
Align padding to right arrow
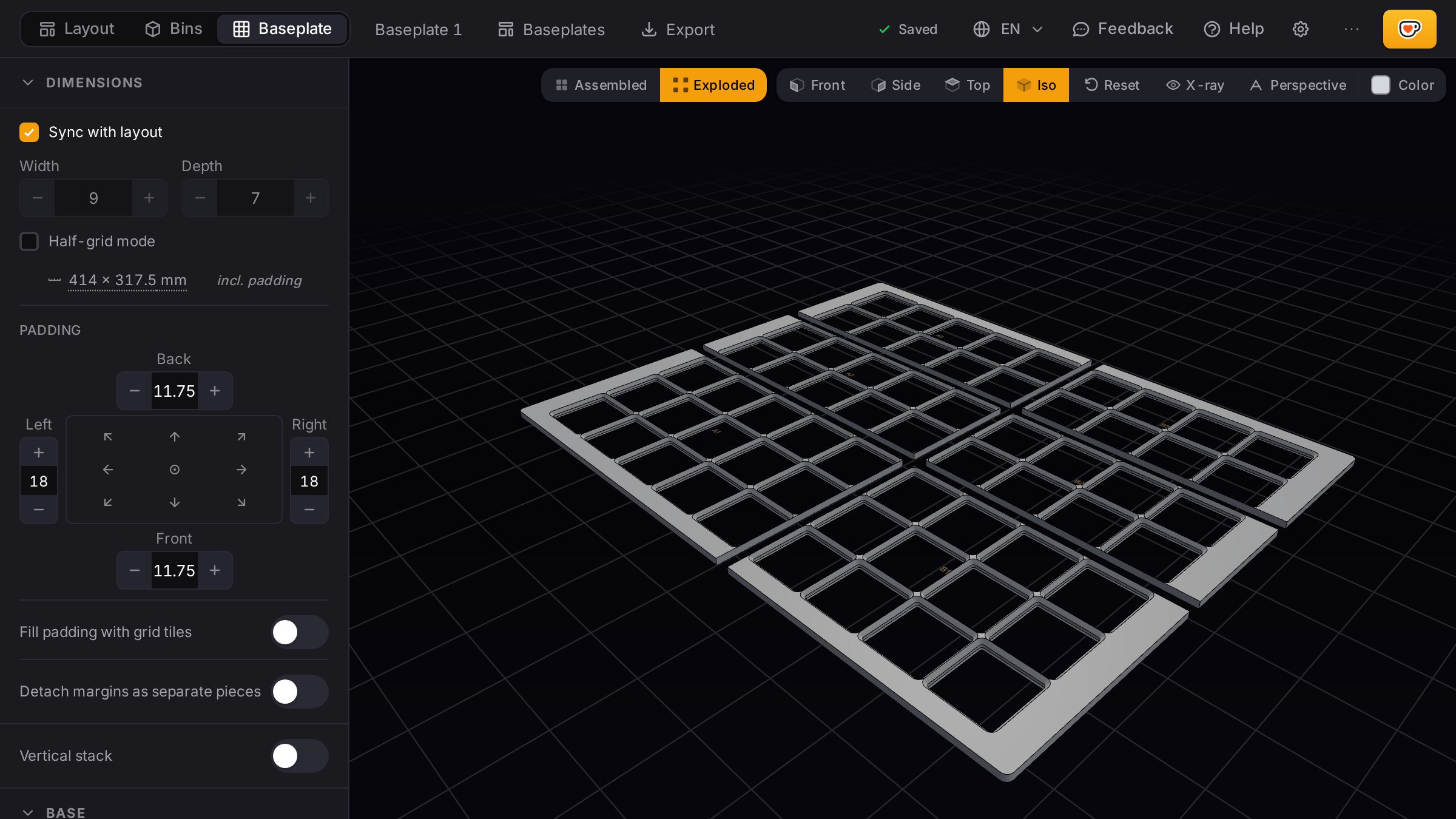point(241,470)
